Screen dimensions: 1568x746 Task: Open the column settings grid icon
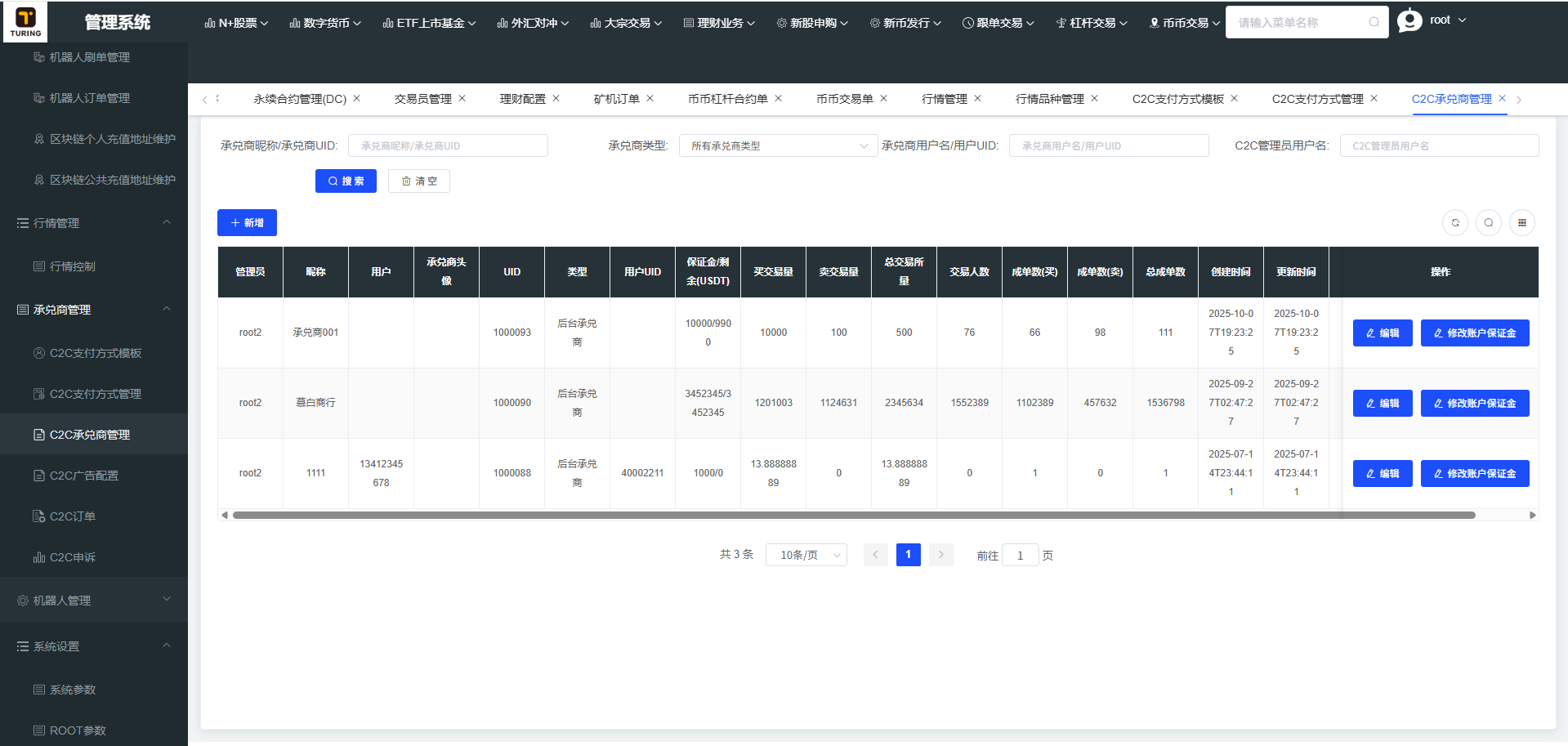coord(1521,223)
